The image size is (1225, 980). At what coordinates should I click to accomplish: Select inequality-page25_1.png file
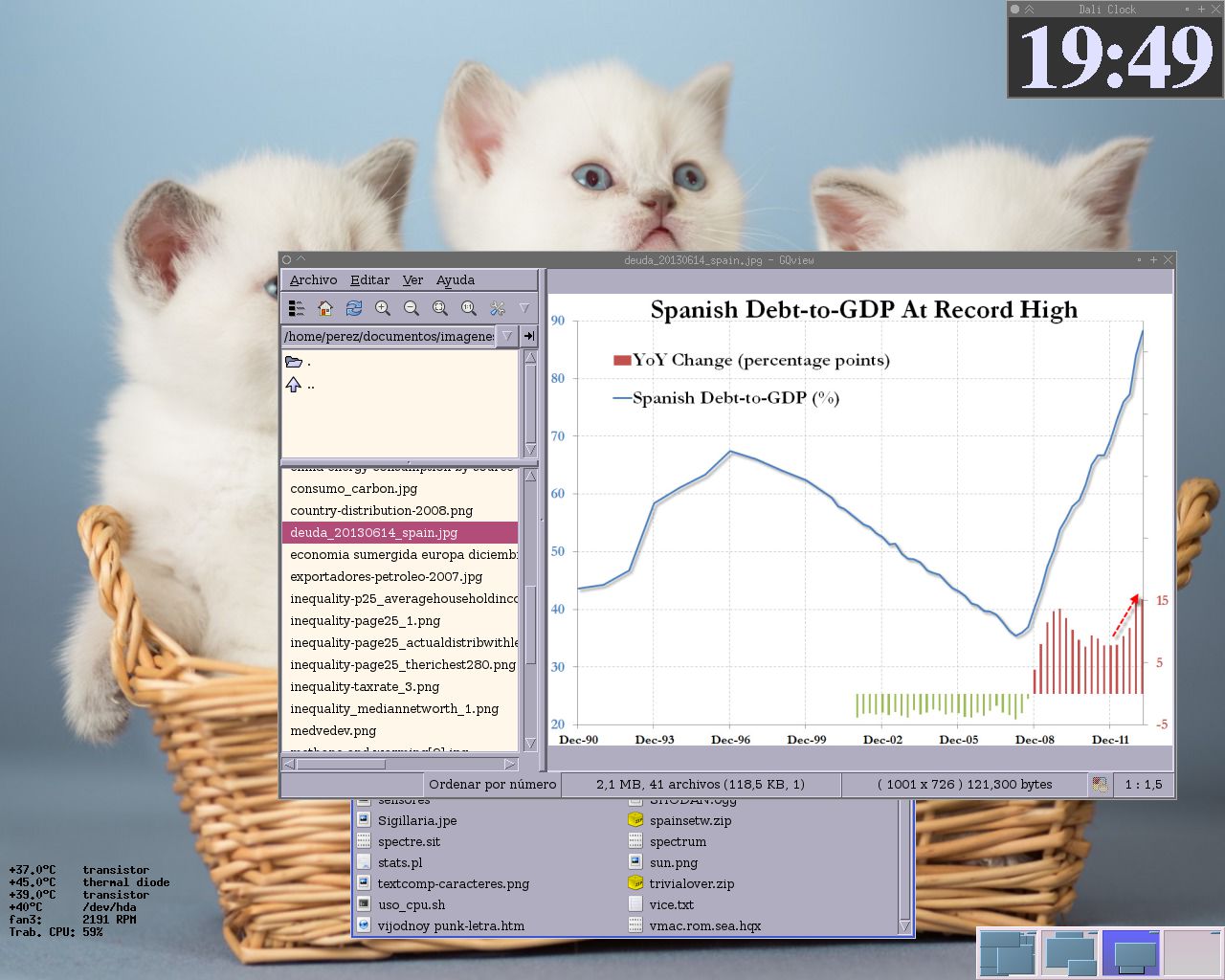click(x=400, y=620)
